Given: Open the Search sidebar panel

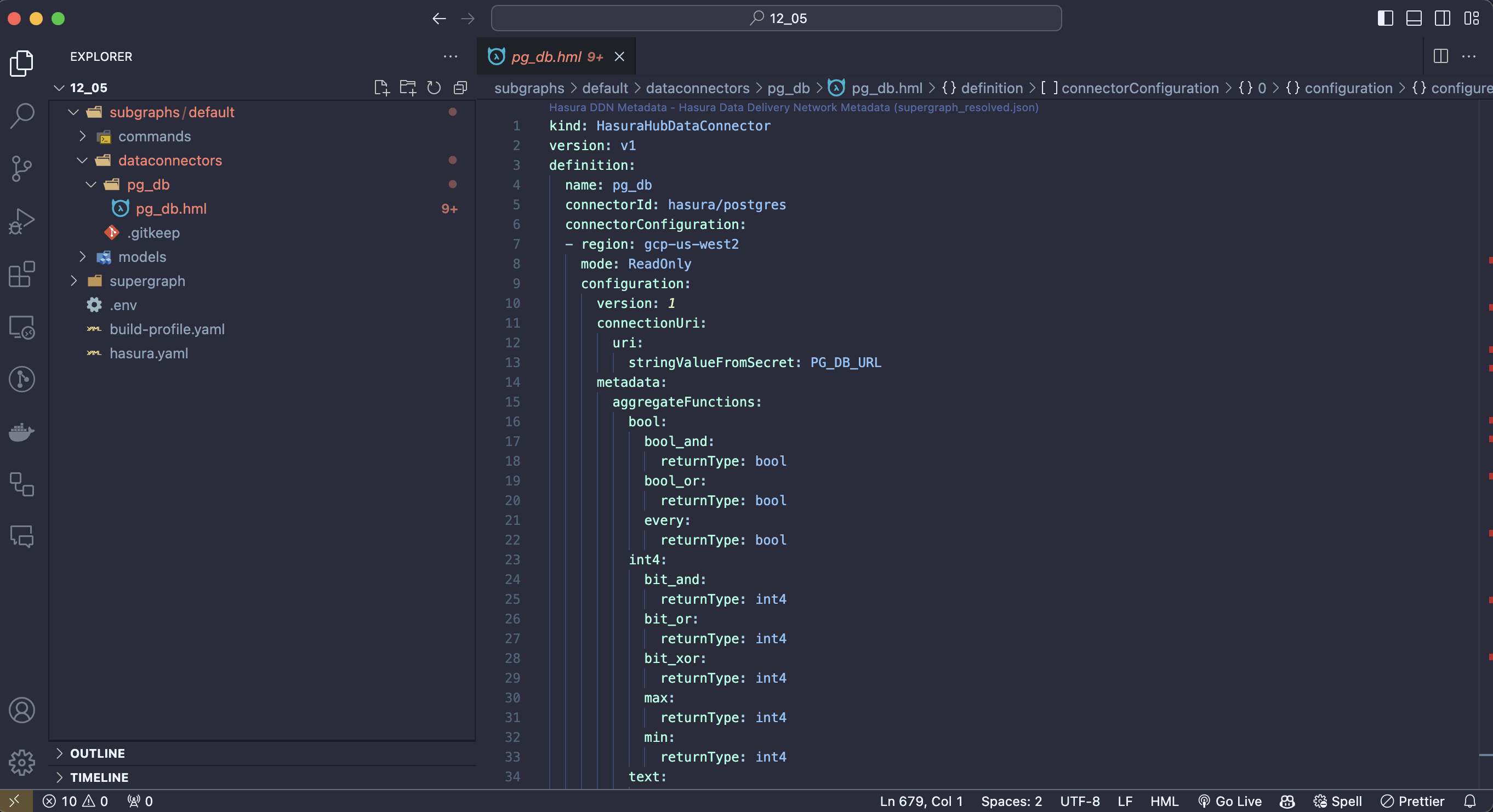Looking at the screenshot, I should coord(21,116).
